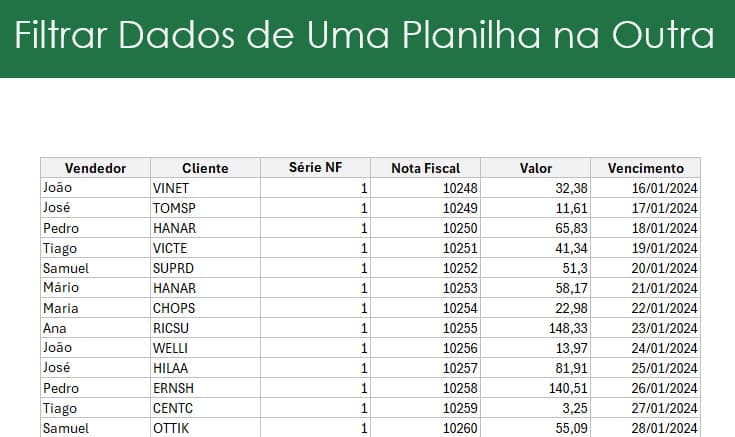Image resolution: width=735 pixels, height=437 pixels.
Task: Click the title Filtrar Dados de Uma Planilha
Action: (x=278, y=35)
